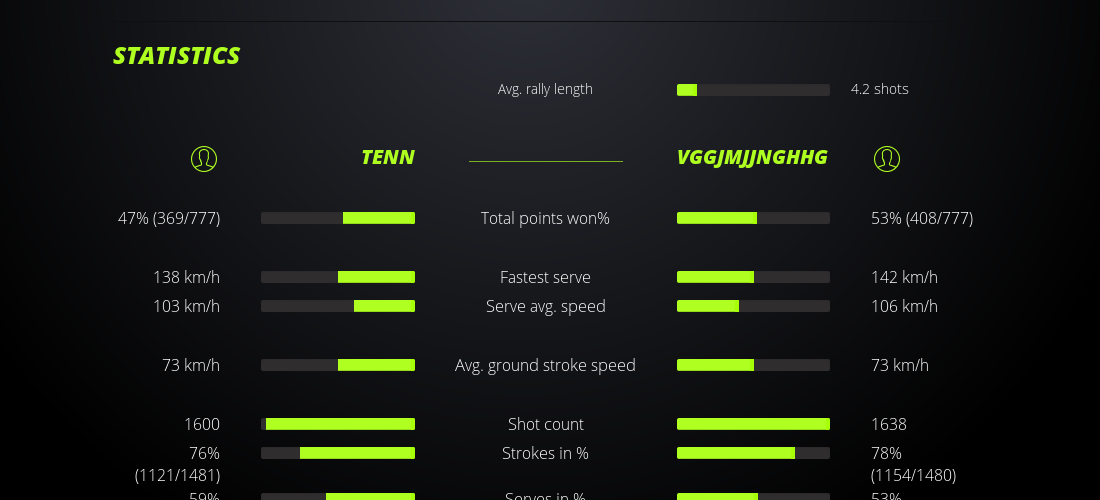Click TENN's Total points won bar
The height and width of the screenshot is (500, 1100).
click(338, 218)
